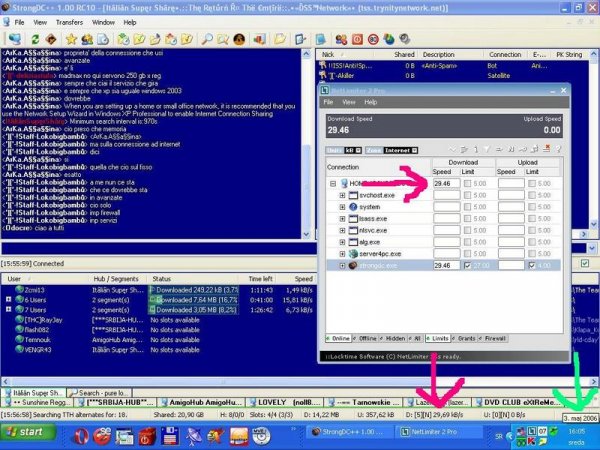Click progress bar showing Downloaded 7.64 MB
600x450 pixels.
(193, 300)
